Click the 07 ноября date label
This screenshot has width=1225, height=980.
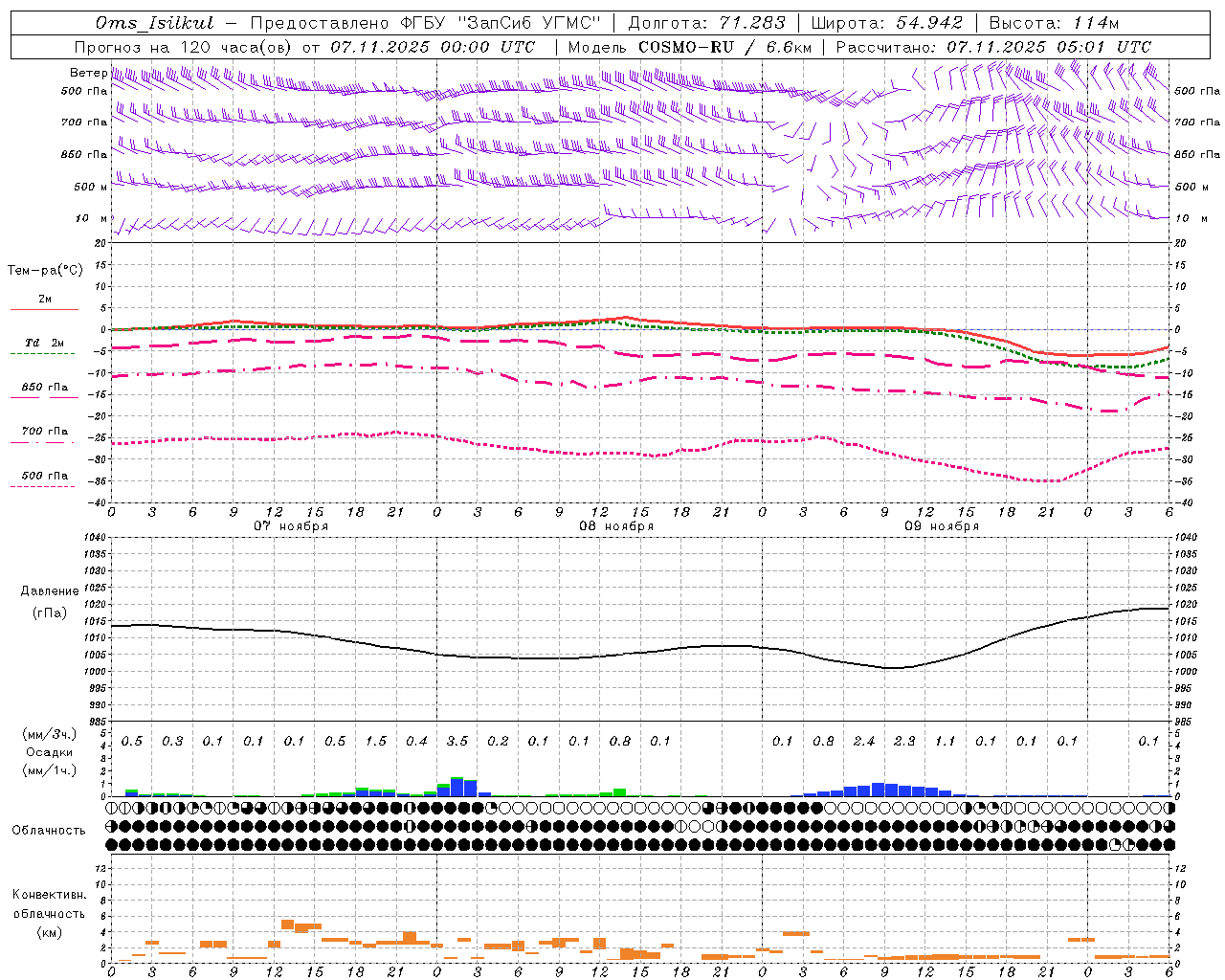(x=291, y=526)
